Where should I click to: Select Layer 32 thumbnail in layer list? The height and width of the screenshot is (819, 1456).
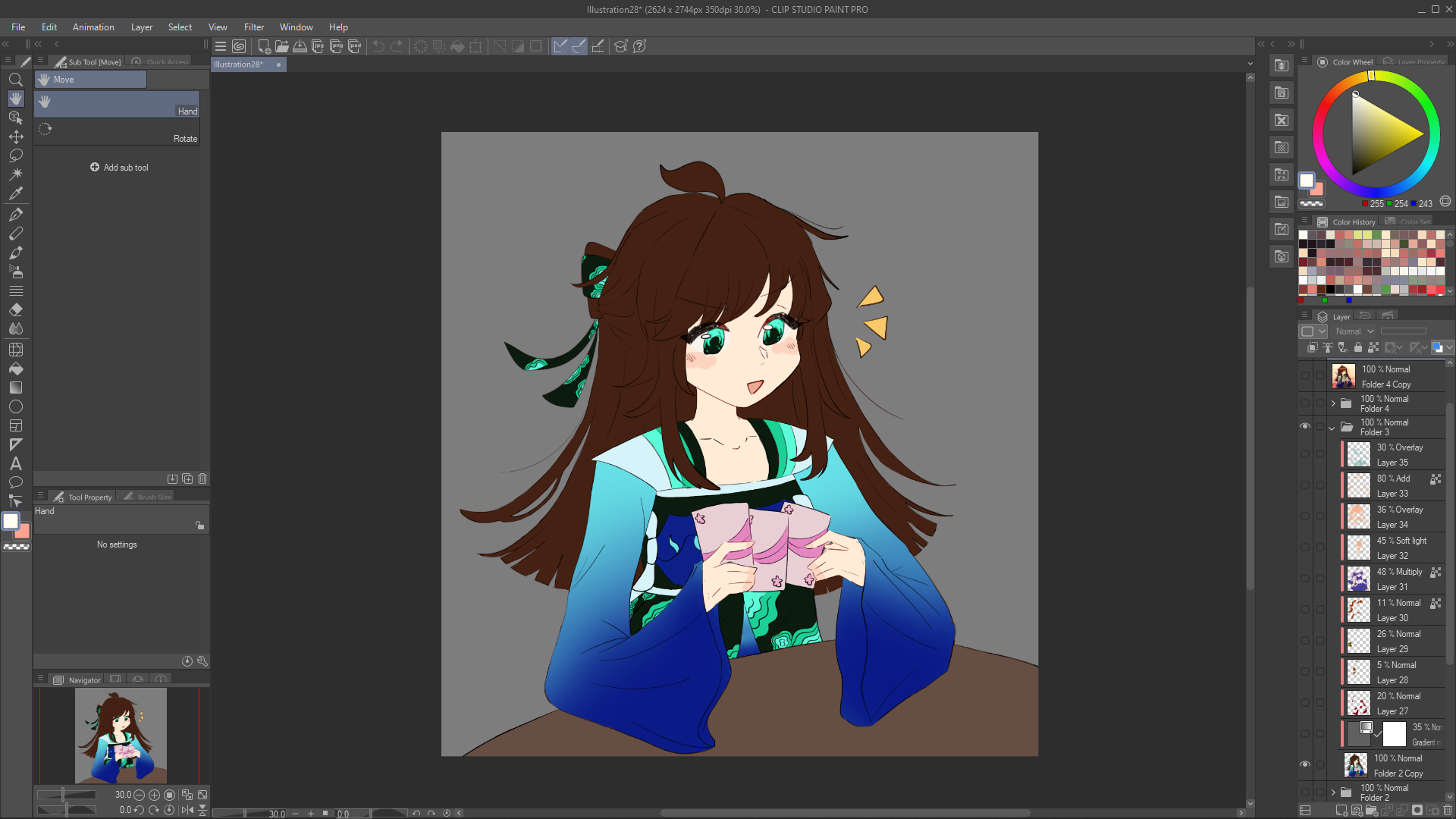[1357, 548]
